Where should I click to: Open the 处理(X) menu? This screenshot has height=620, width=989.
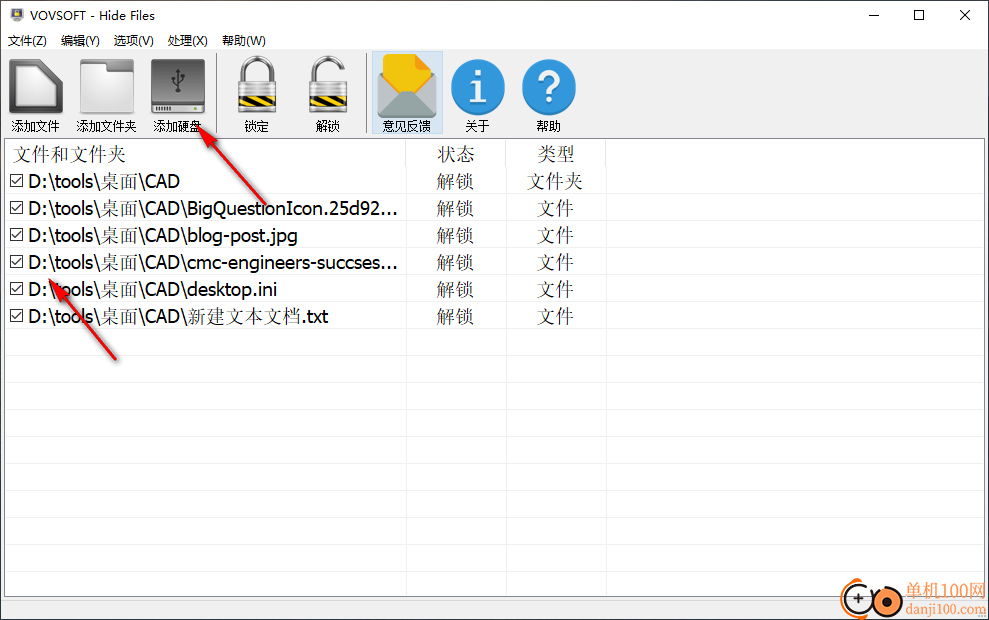[x=187, y=40]
